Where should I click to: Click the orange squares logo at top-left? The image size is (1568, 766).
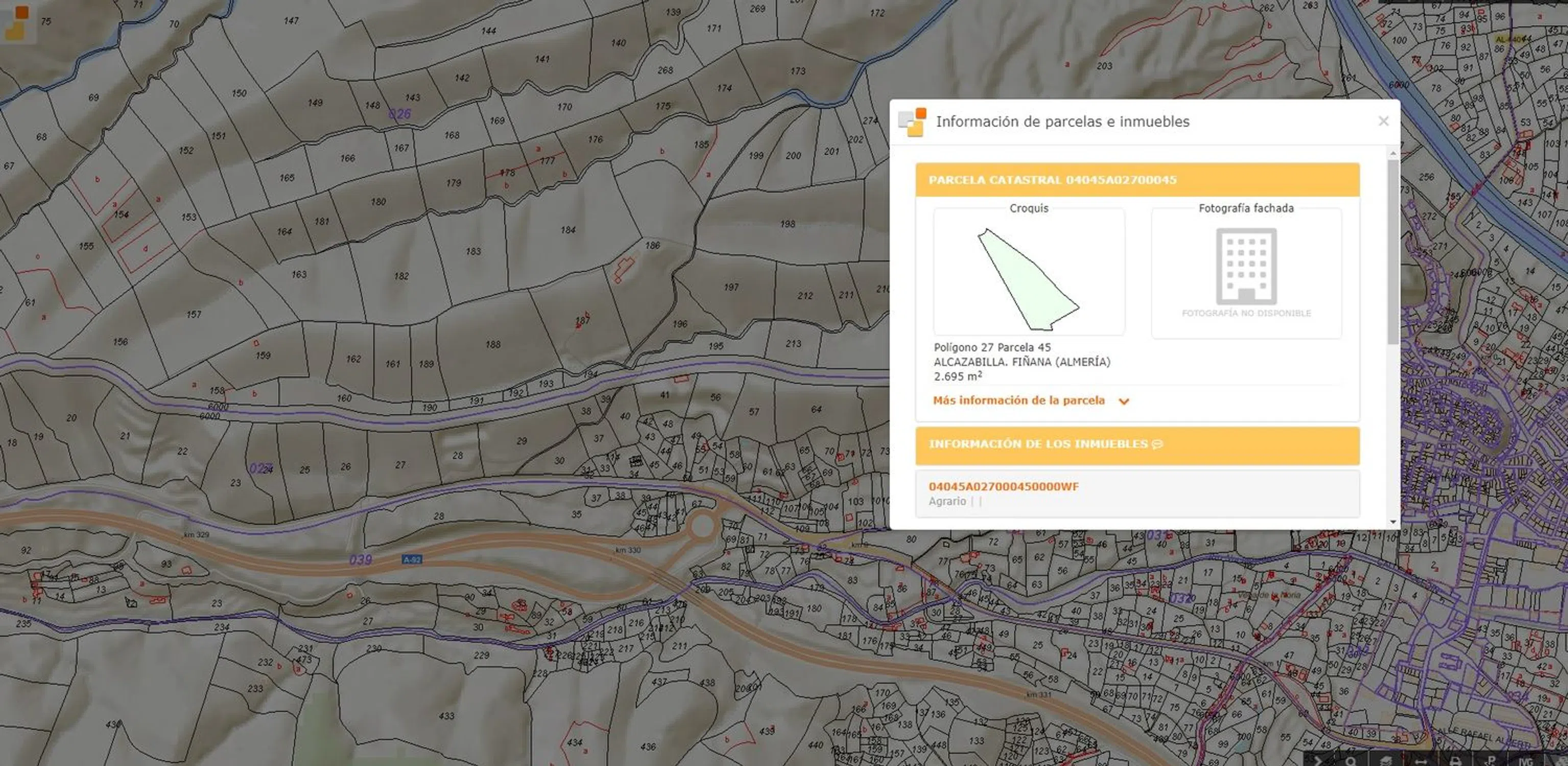[16, 22]
